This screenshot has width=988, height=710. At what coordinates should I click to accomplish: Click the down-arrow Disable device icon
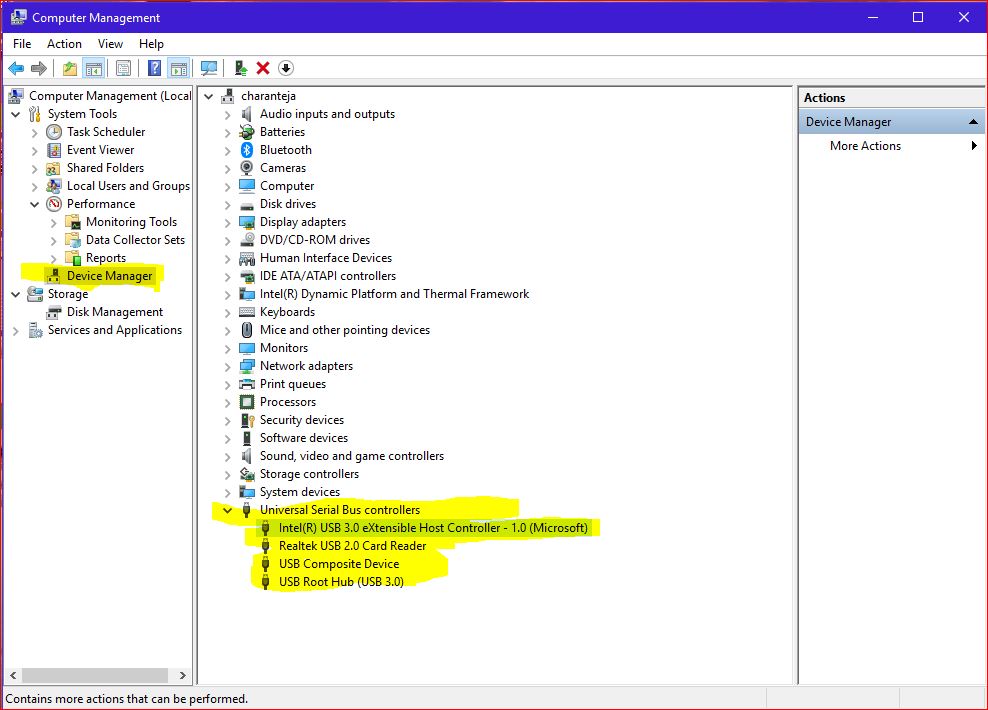click(x=286, y=68)
